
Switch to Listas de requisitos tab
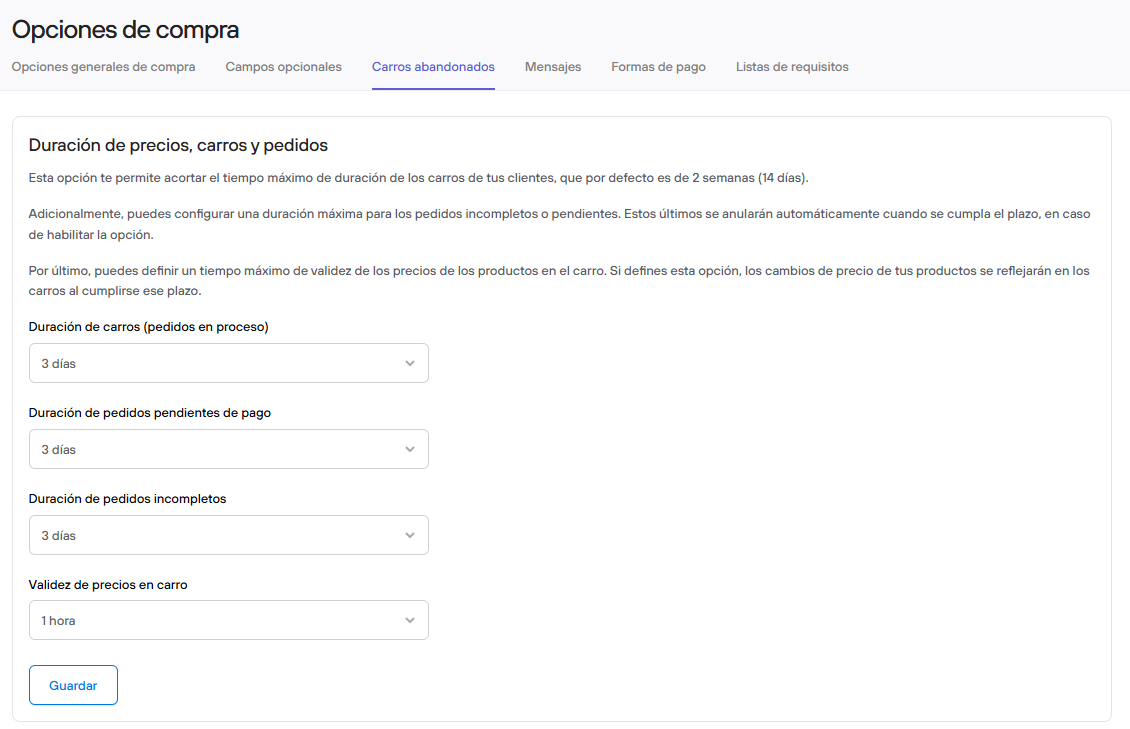(x=792, y=67)
